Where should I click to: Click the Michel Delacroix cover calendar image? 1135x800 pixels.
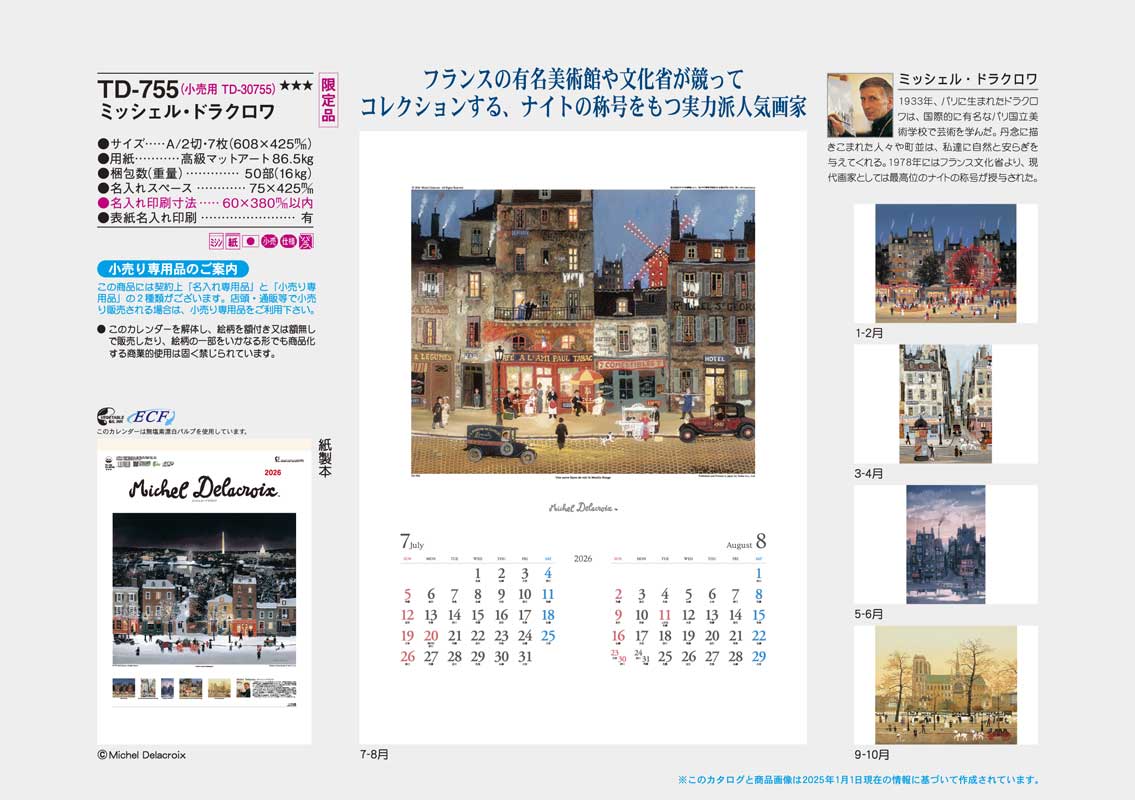coord(204,591)
